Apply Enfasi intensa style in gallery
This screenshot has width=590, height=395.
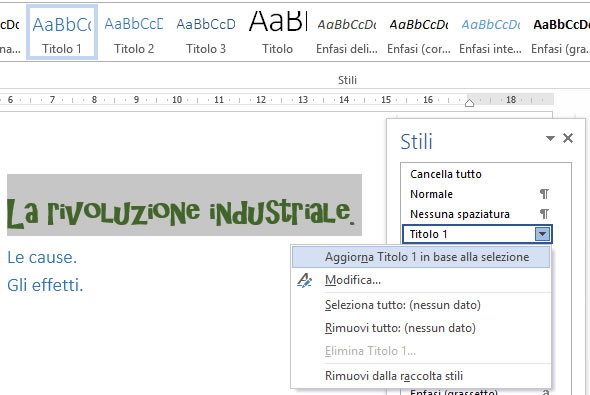click(491, 32)
